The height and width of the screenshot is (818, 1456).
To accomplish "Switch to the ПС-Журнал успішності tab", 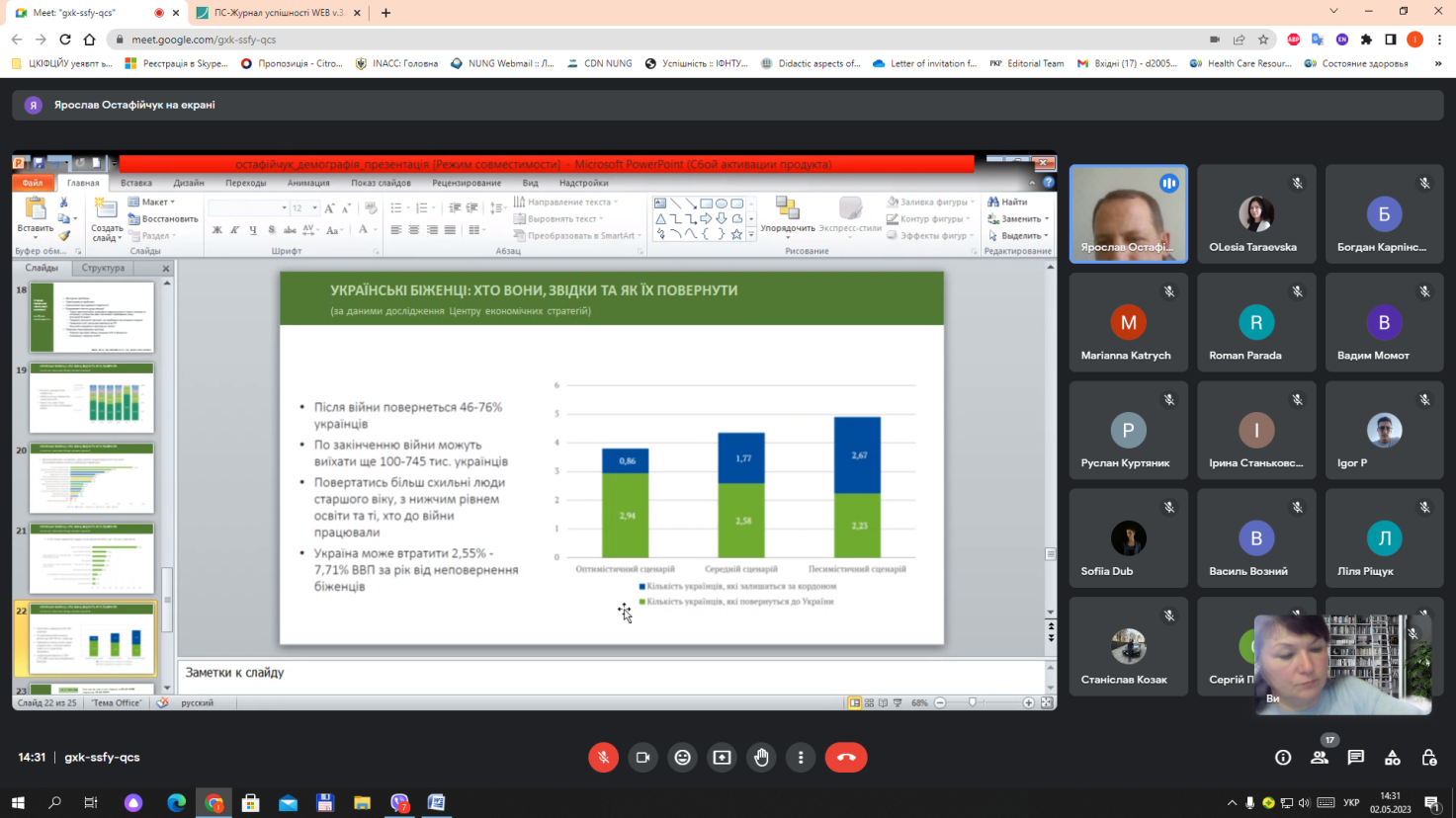I will 279,13.
